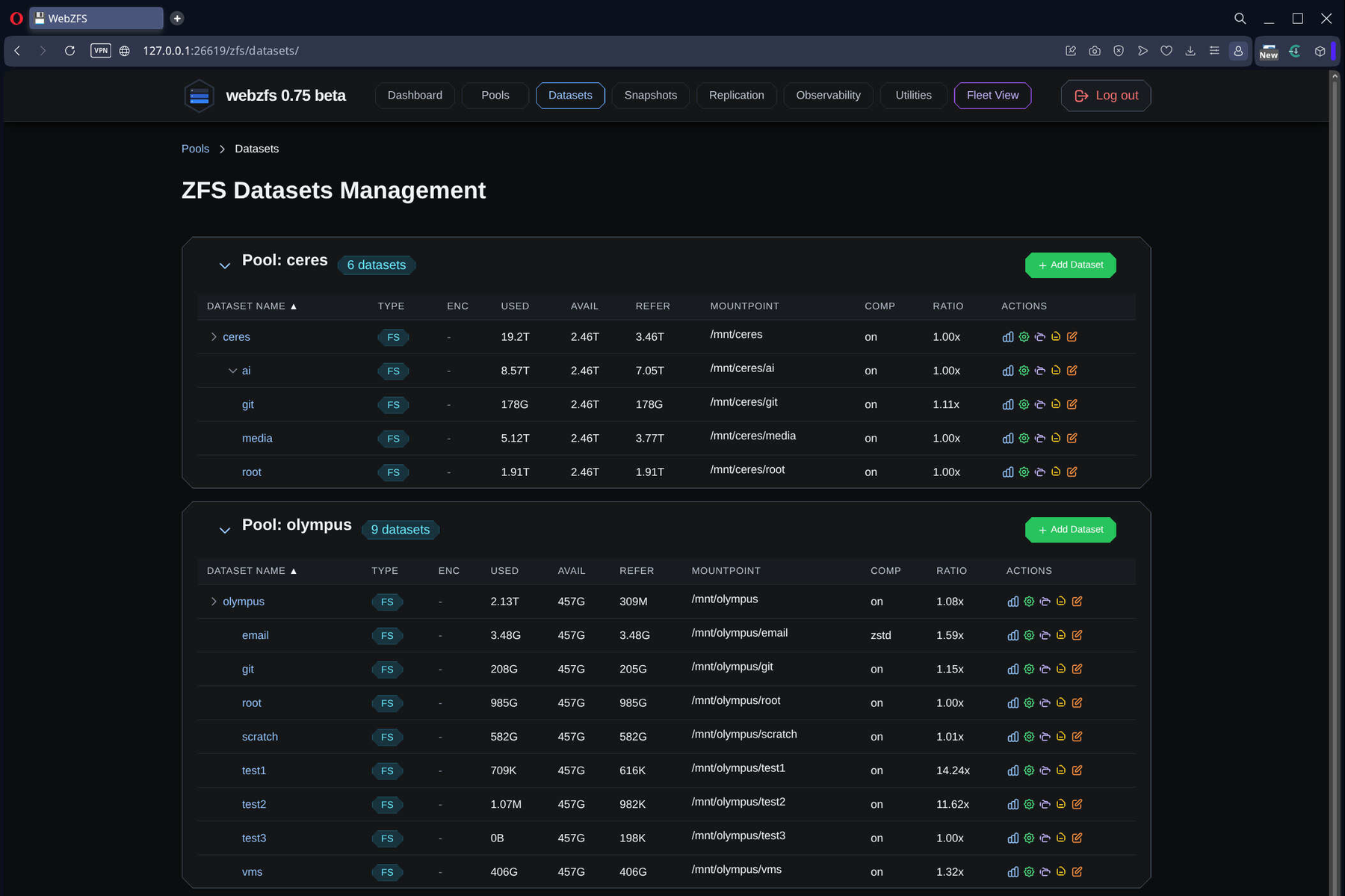
Task: Click yellow file icon in olympus root row
Action: click(x=1061, y=702)
